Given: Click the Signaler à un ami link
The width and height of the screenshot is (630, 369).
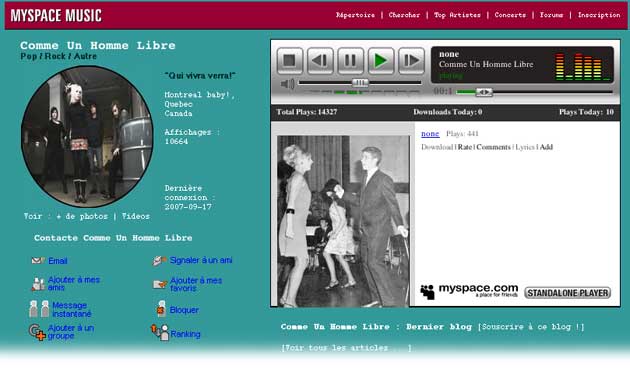Looking at the screenshot, I should coord(201,260).
